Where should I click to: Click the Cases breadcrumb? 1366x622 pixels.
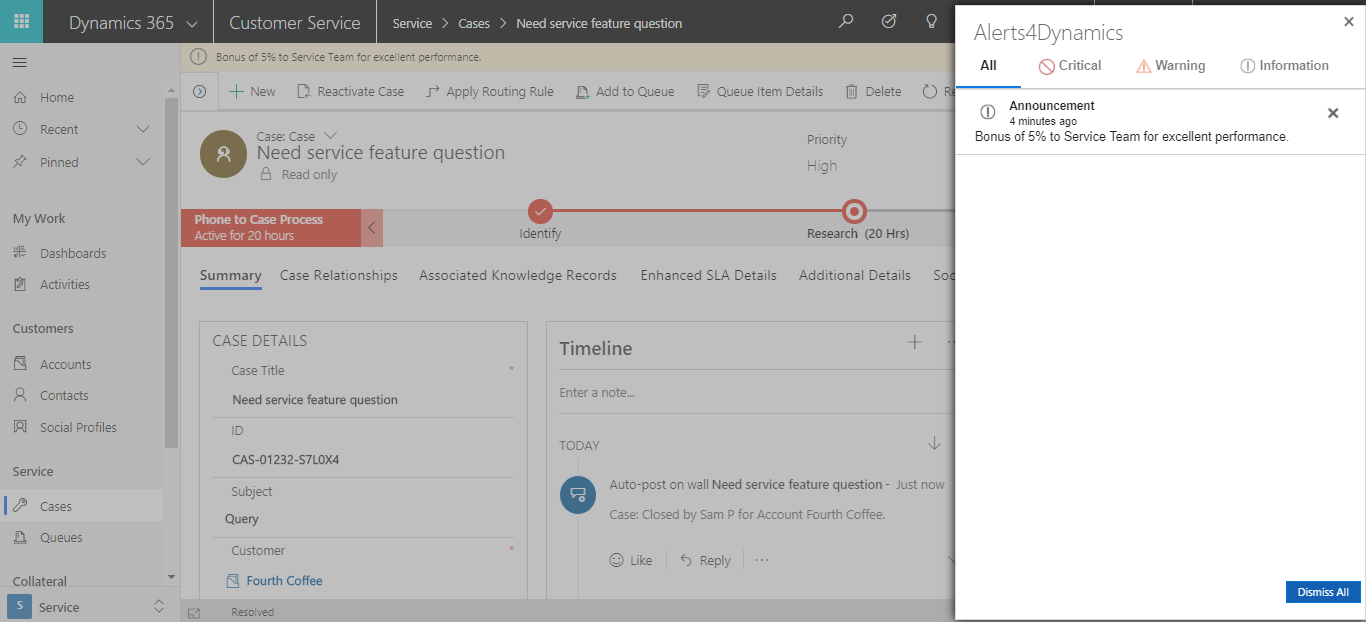click(474, 23)
